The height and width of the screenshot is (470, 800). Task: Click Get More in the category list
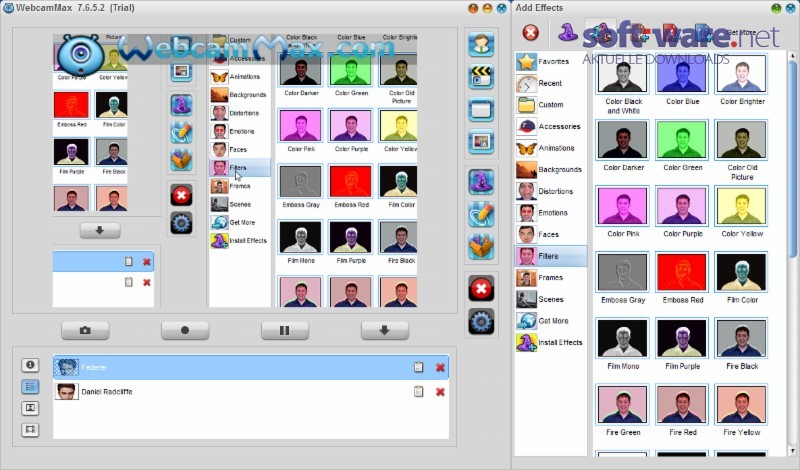coord(551,320)
